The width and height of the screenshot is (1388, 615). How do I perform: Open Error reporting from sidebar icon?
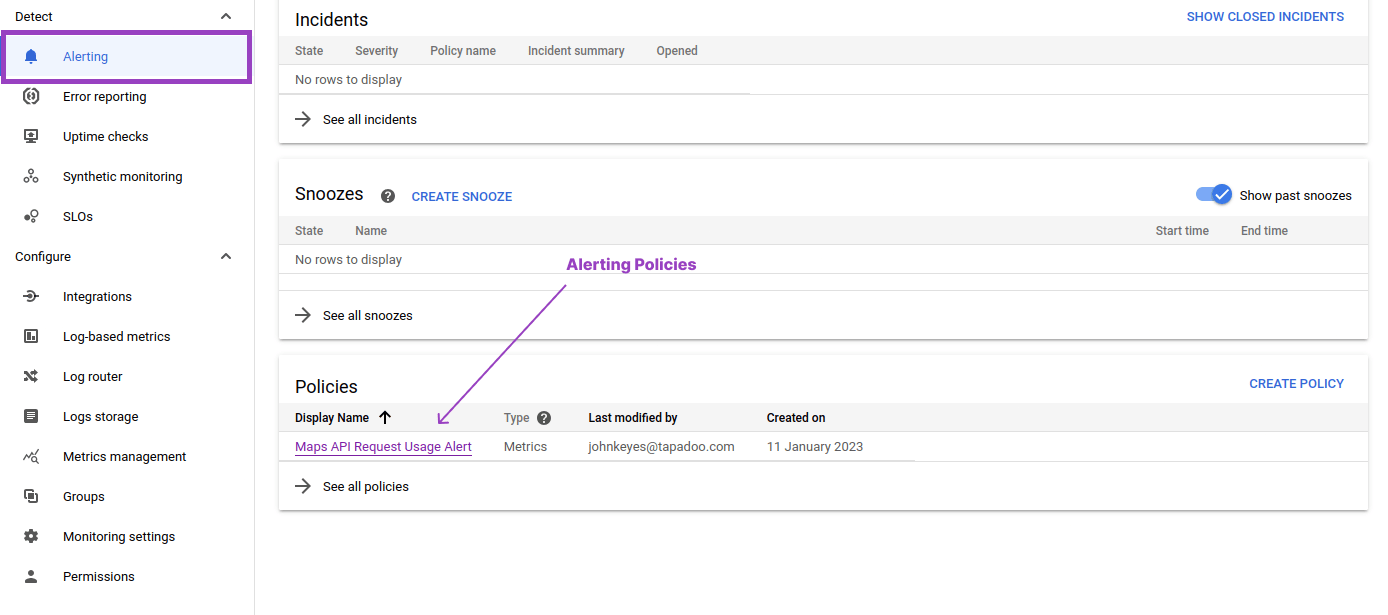click(31, 97)
